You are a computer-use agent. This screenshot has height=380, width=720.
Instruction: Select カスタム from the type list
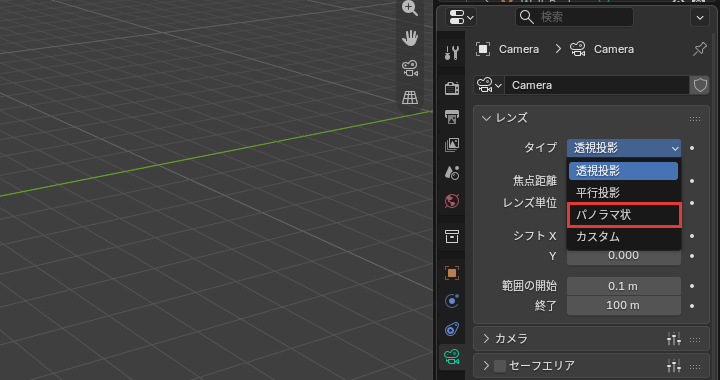(x=624, y=237)
